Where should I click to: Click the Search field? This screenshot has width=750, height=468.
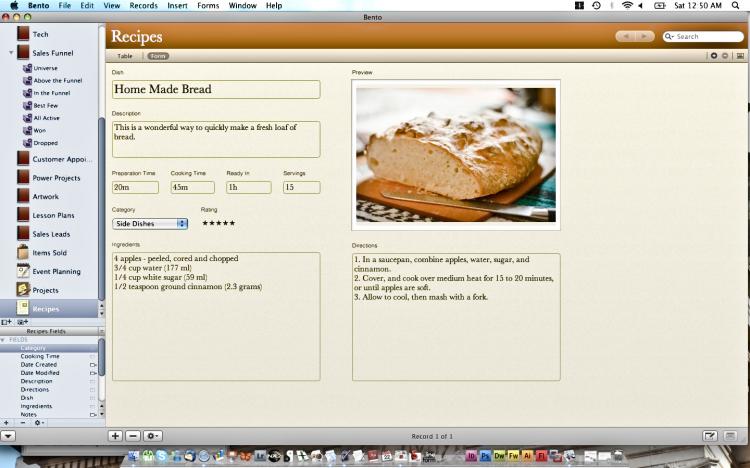point(708,37)
